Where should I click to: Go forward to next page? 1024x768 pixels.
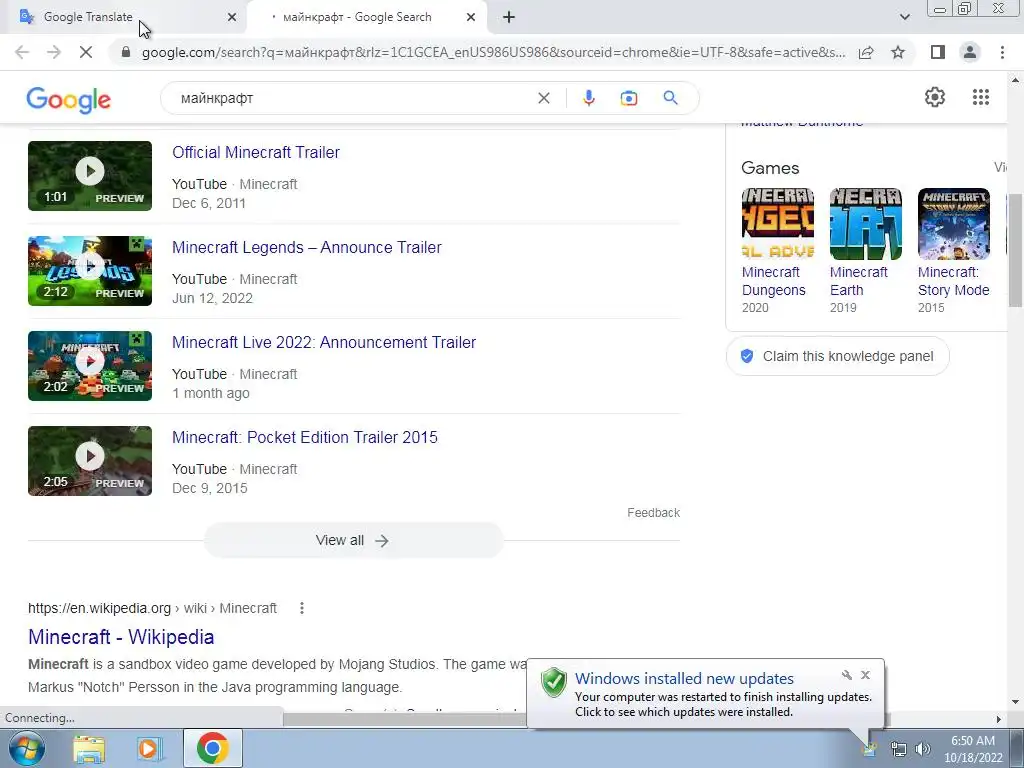(x=54, y=52)
